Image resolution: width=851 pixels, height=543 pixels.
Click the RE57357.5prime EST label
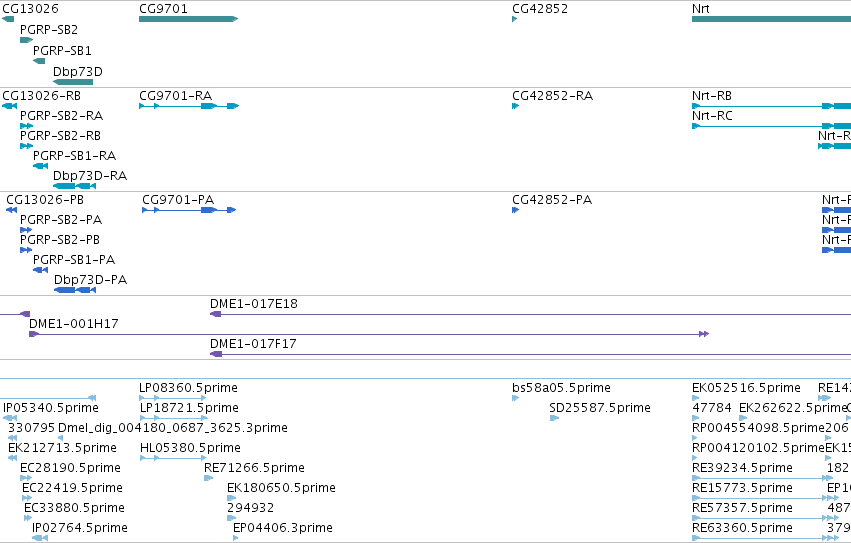click(x=742, y=509)
